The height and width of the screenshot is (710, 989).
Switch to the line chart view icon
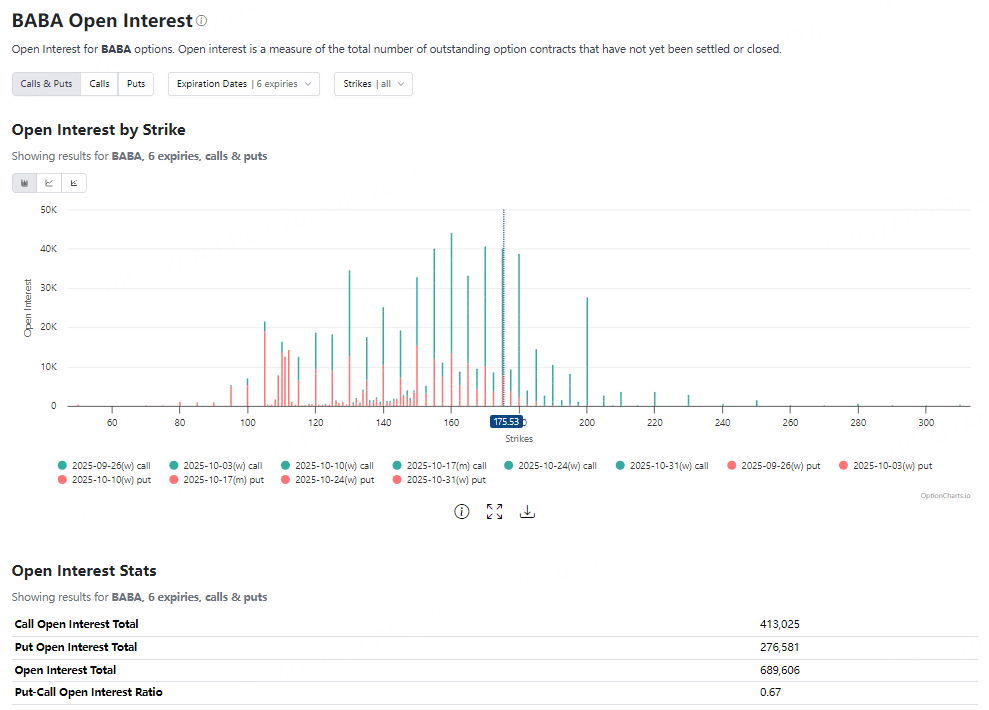click(x=49, y=183)
